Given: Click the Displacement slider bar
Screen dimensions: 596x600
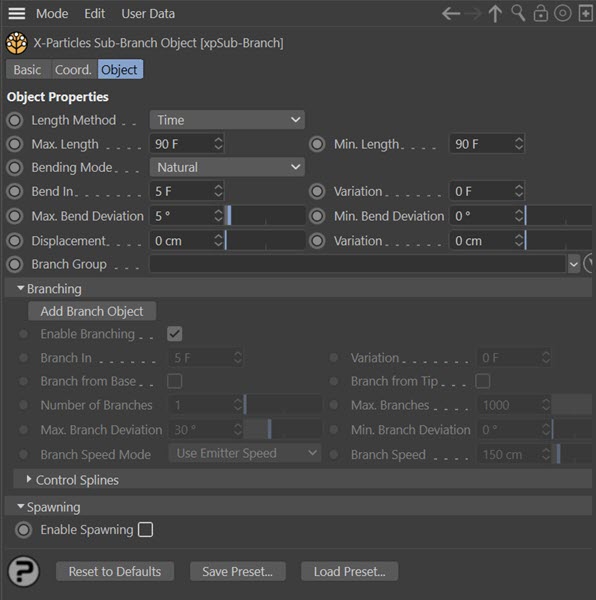Looking at the screenshot, I should [x=265, y=241].
